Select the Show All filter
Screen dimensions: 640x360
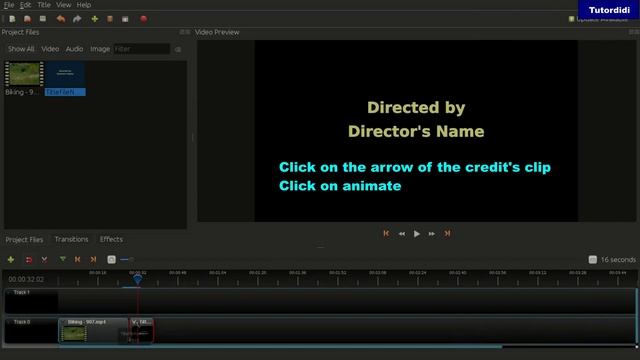click(x=21, y=49)
